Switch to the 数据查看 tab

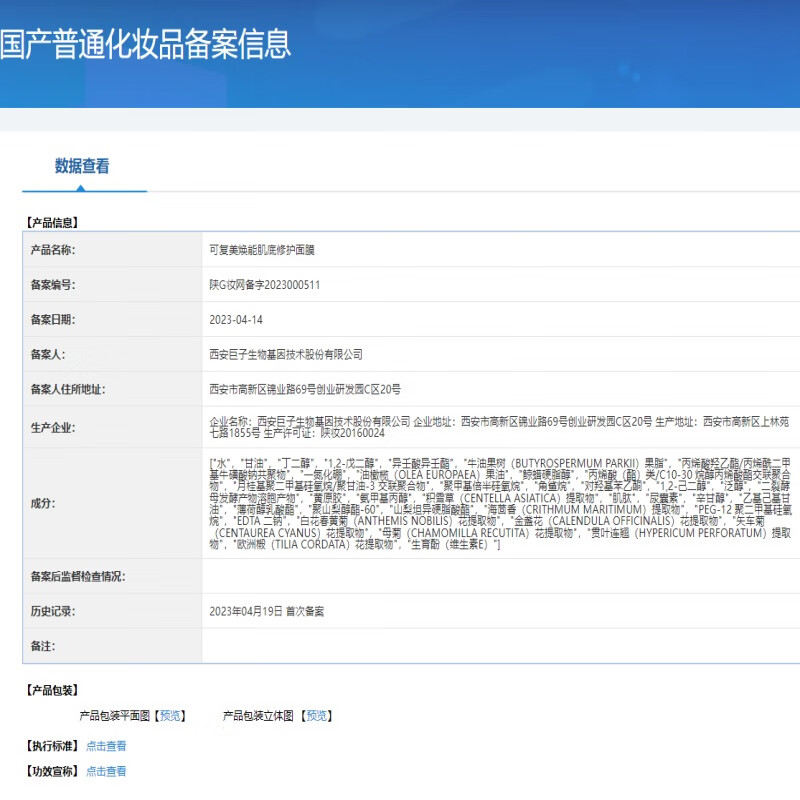coord(82,166)
